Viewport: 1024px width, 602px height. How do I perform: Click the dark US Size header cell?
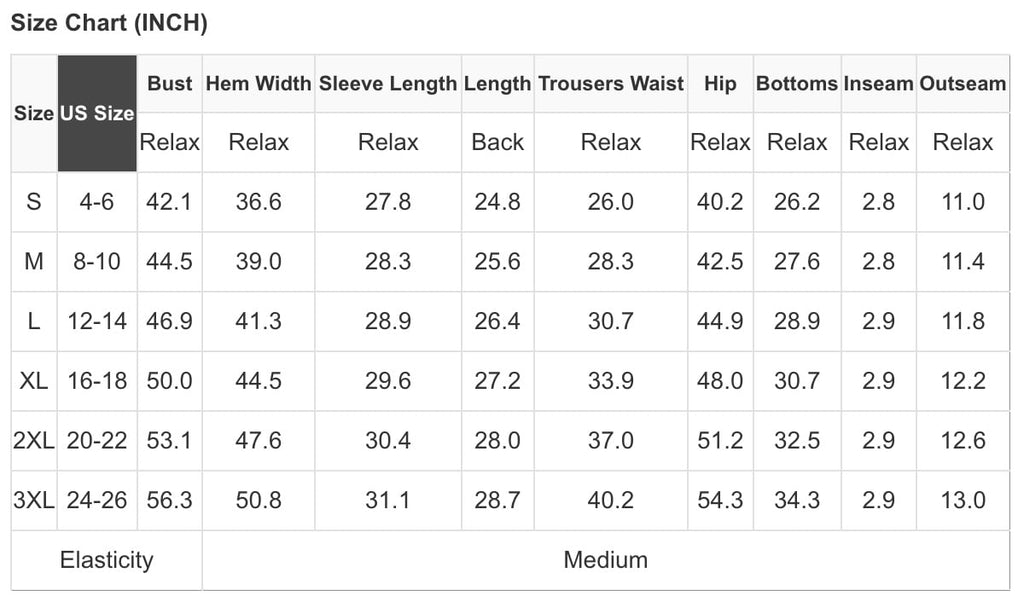click(97, 113)
